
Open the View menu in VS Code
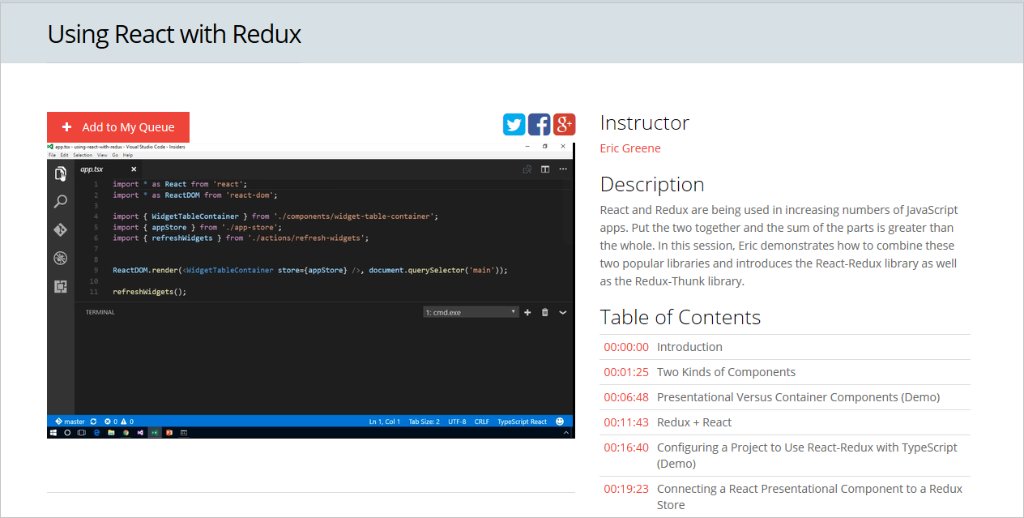[102, 155]
